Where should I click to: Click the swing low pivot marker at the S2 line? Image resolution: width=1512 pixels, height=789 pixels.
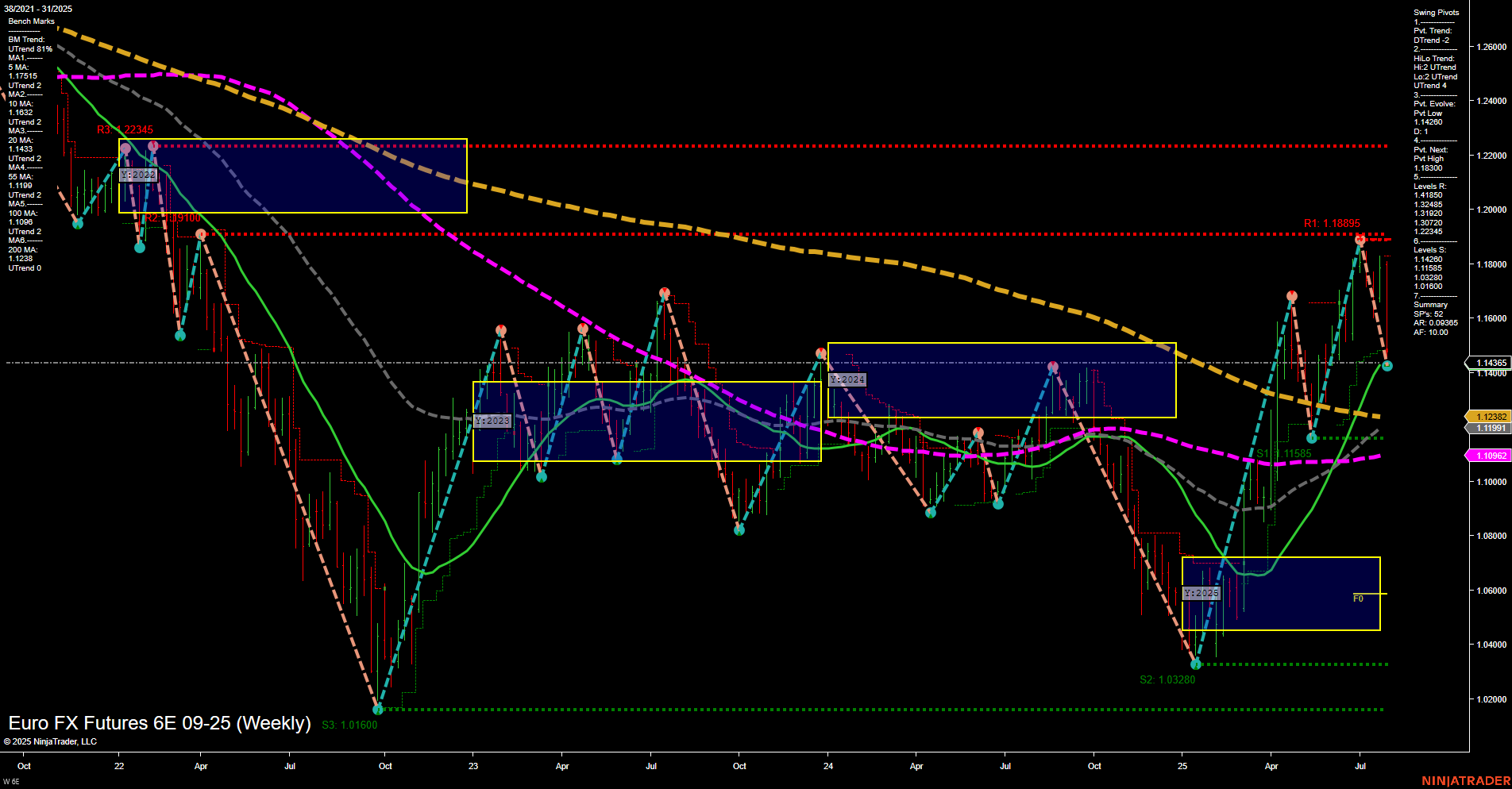1196,664
